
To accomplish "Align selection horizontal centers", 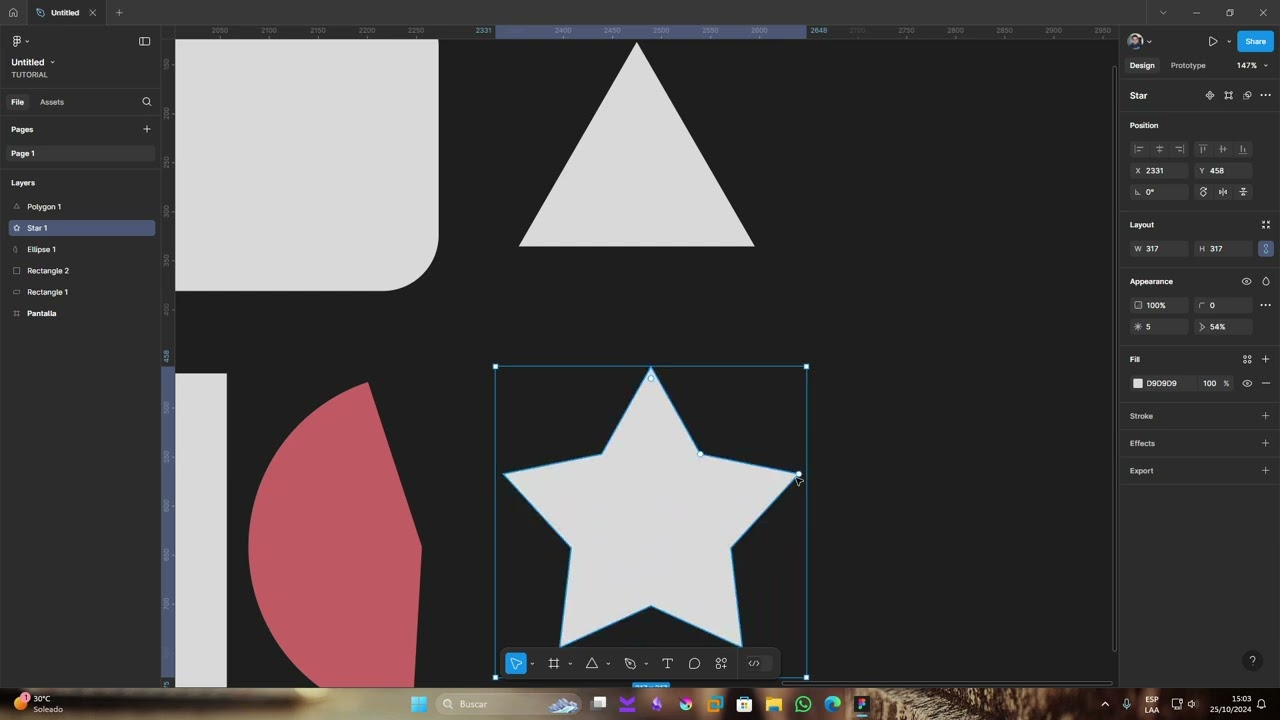I will click(x=1159, y=149).
